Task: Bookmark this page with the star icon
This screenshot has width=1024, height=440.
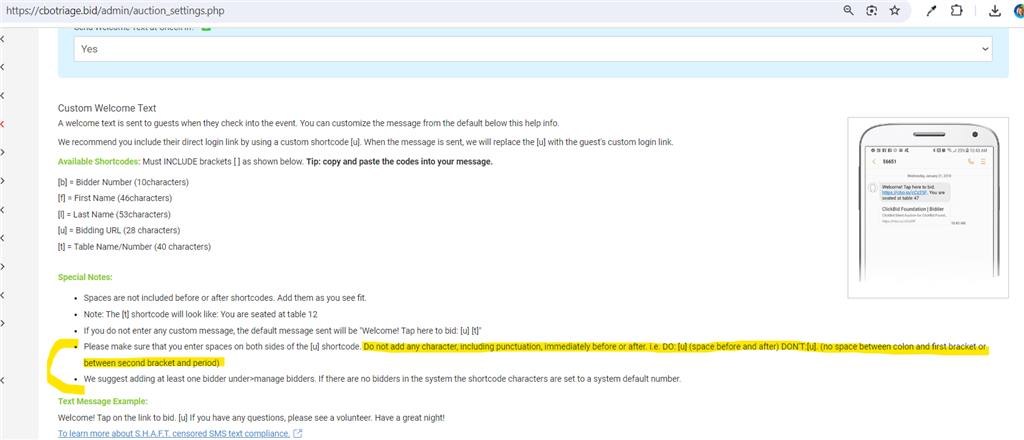Action: 895,10
